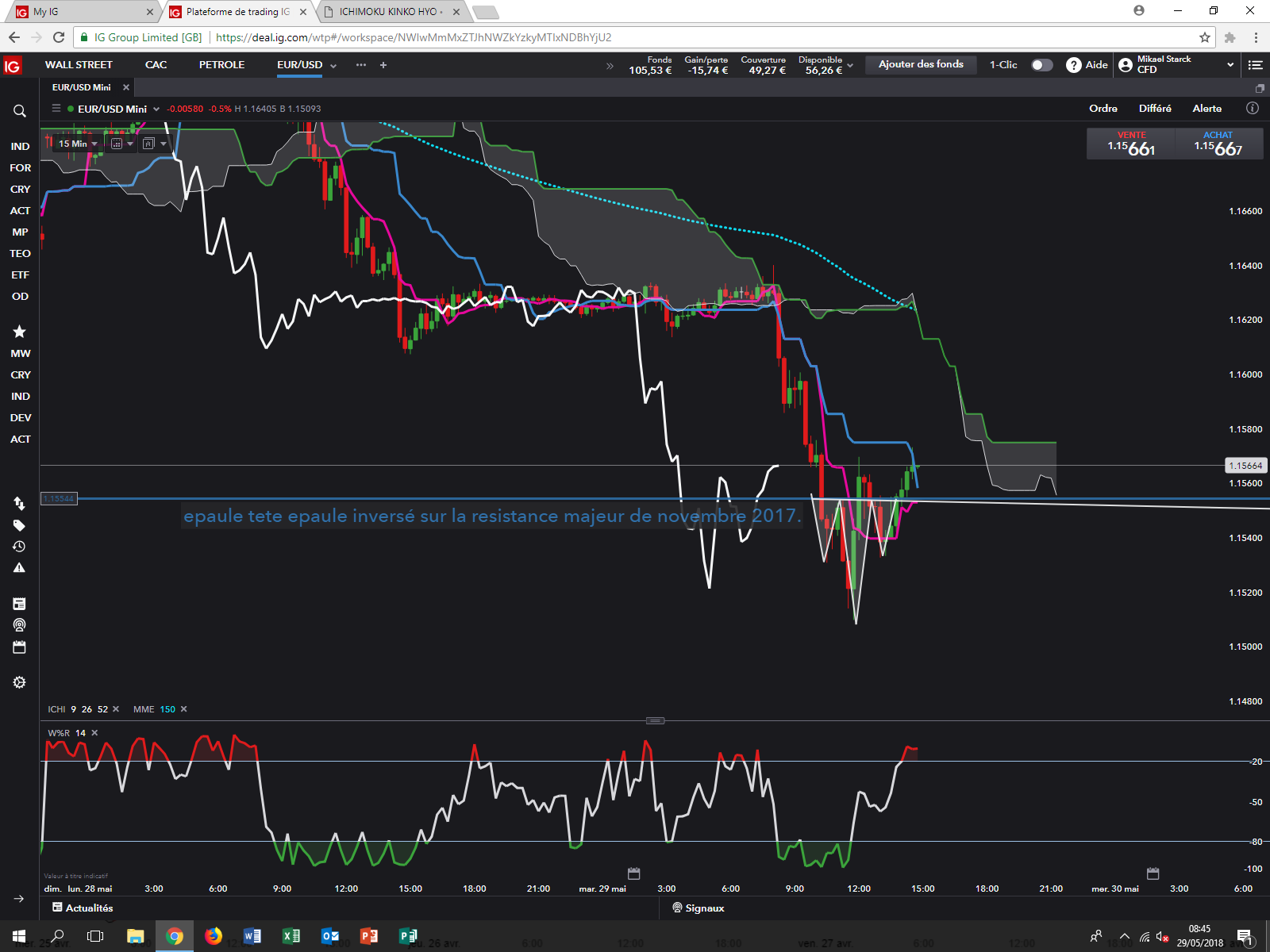Open positions using the up-down arrows icon
This screenshot has height=952, width=1270.
pyautogui.click(x=20, y=503)
